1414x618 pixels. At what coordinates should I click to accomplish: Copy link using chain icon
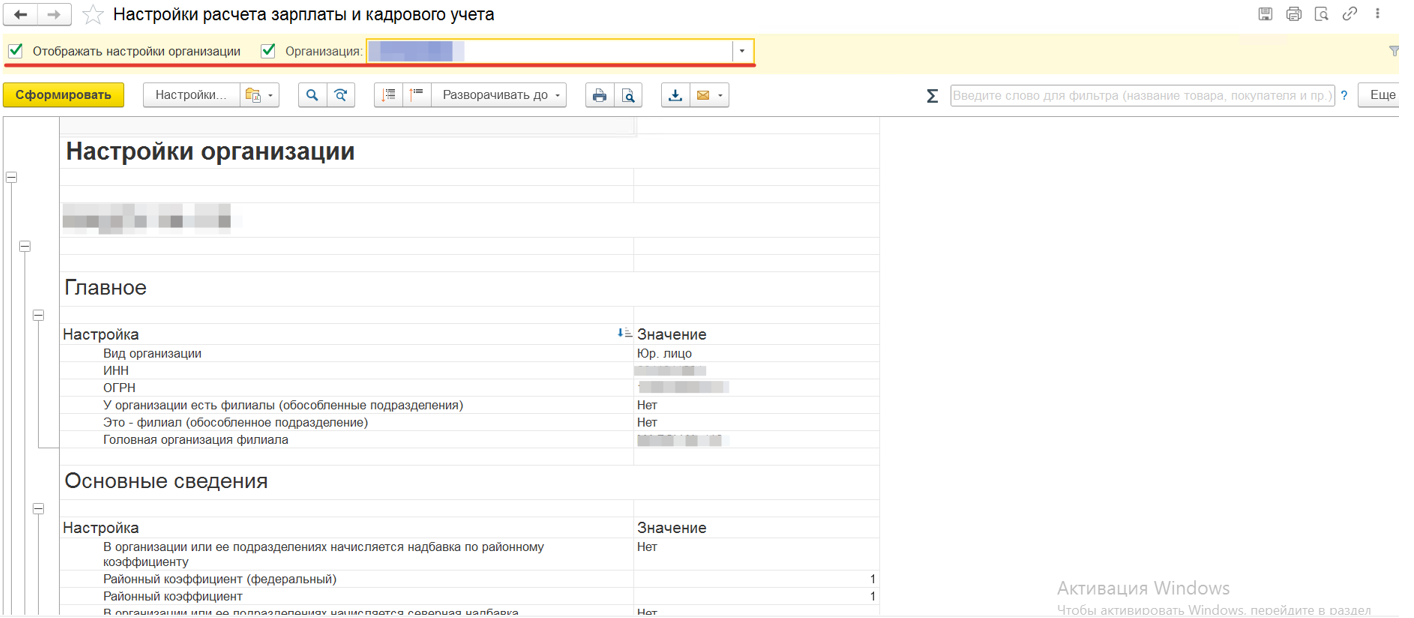coord(1349,14)
